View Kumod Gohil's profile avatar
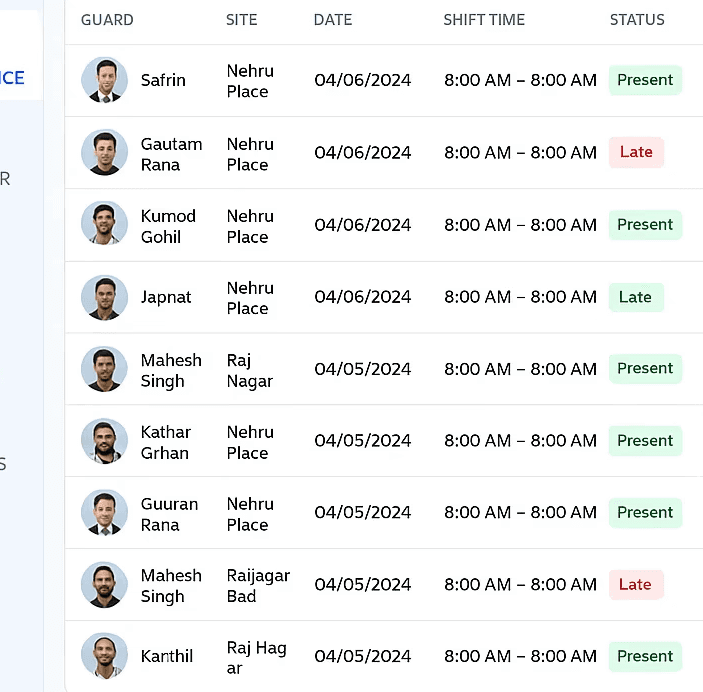Viewport: 703px width, 692px height. point(104,224)
